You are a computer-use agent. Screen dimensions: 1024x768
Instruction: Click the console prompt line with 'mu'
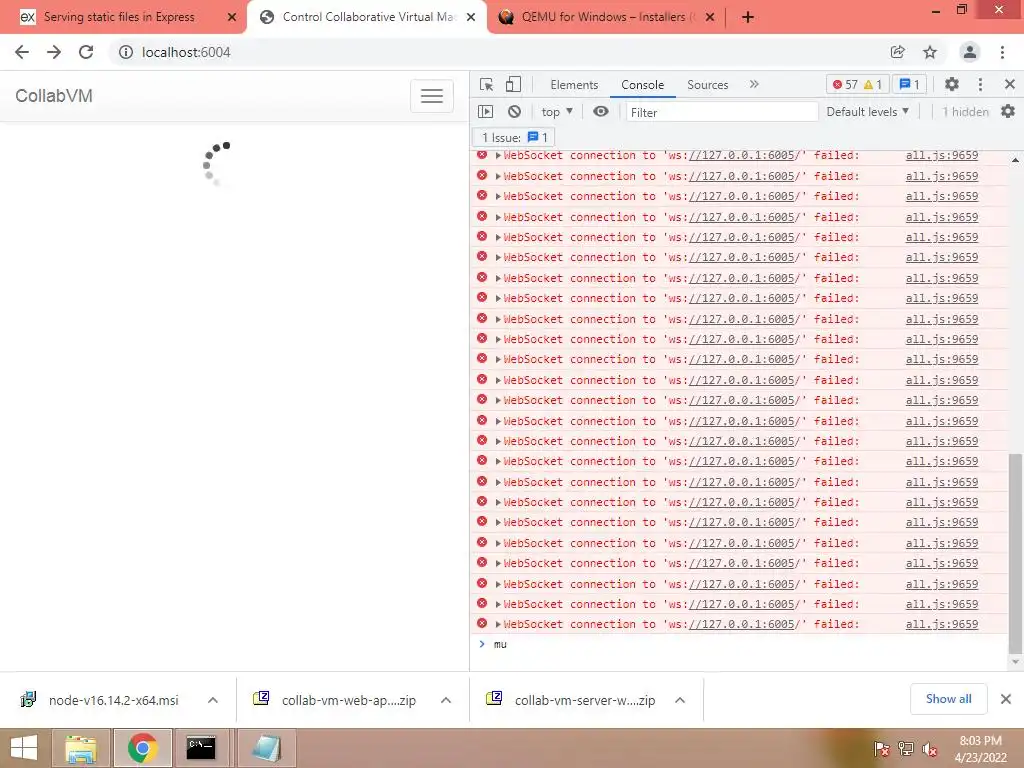click(x=738, y=645)
